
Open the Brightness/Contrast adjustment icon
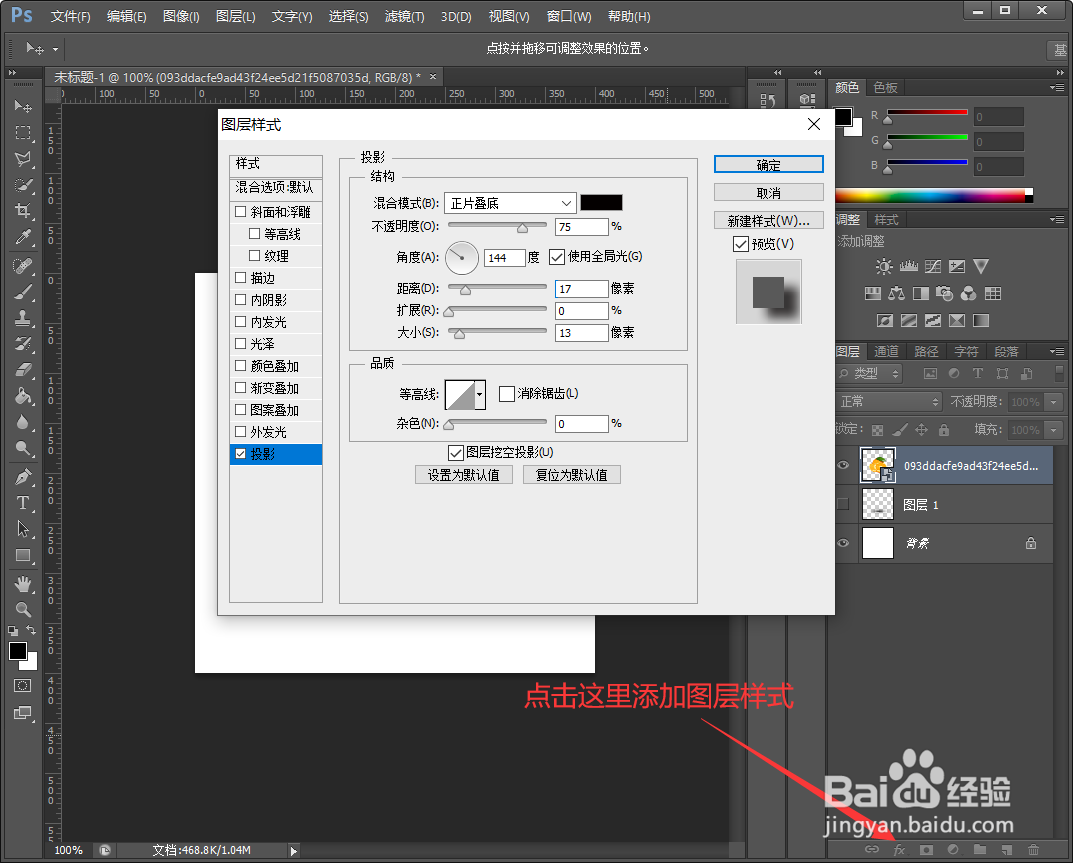pyautogui.click(x=884, y=266)
